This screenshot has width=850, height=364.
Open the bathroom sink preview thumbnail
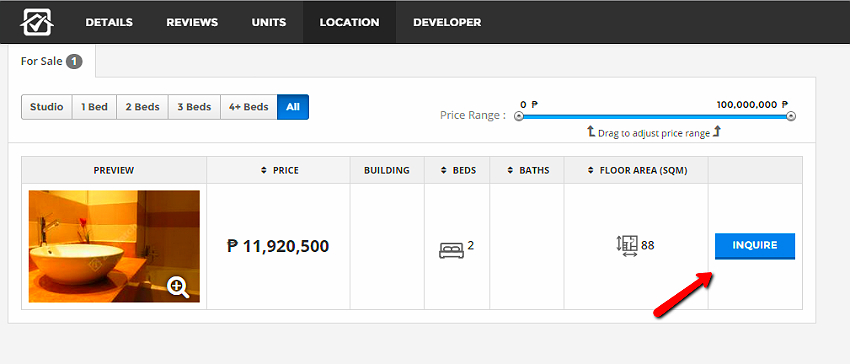114,246
